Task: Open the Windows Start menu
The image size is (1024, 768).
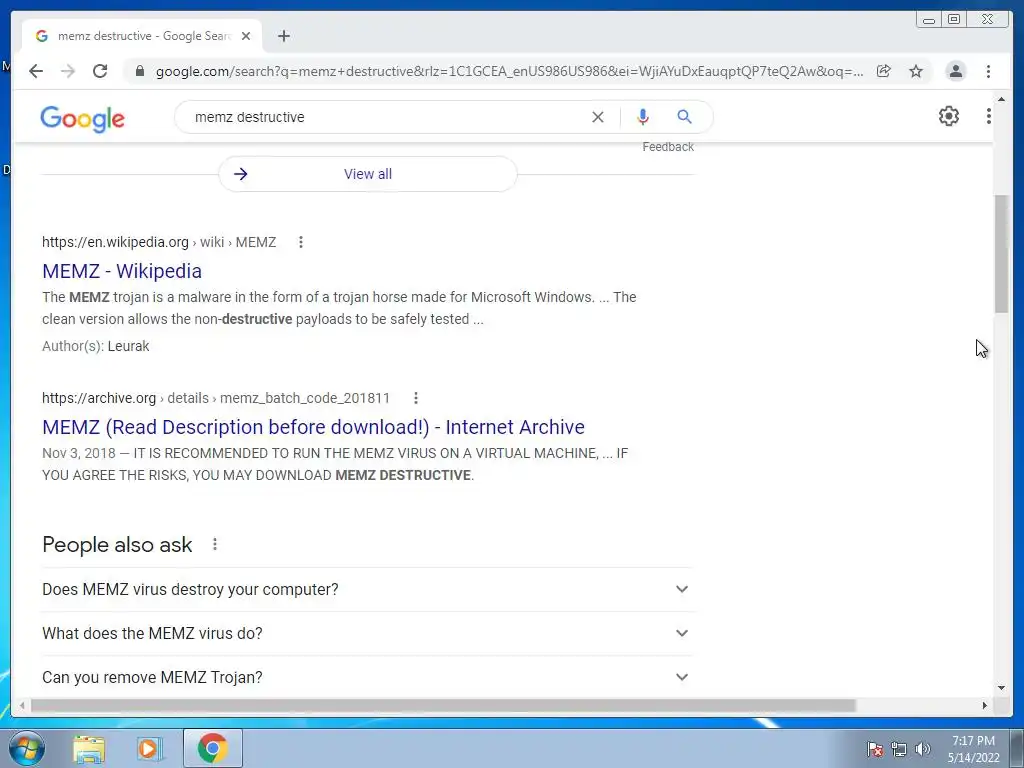Action: coord(26,748)
